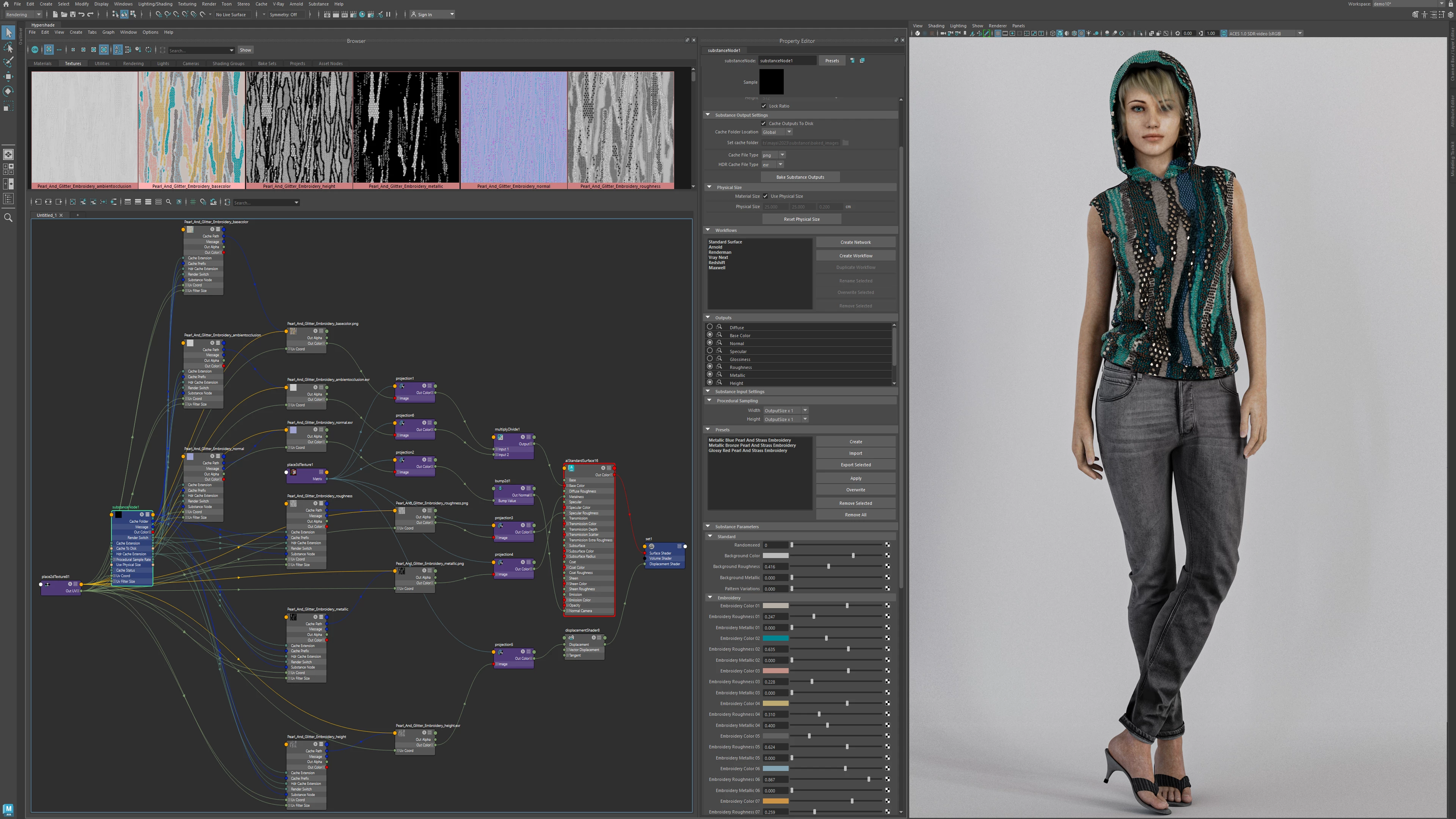Click the Save scene icon
The image size is (1456, 819).
(72, 15)
